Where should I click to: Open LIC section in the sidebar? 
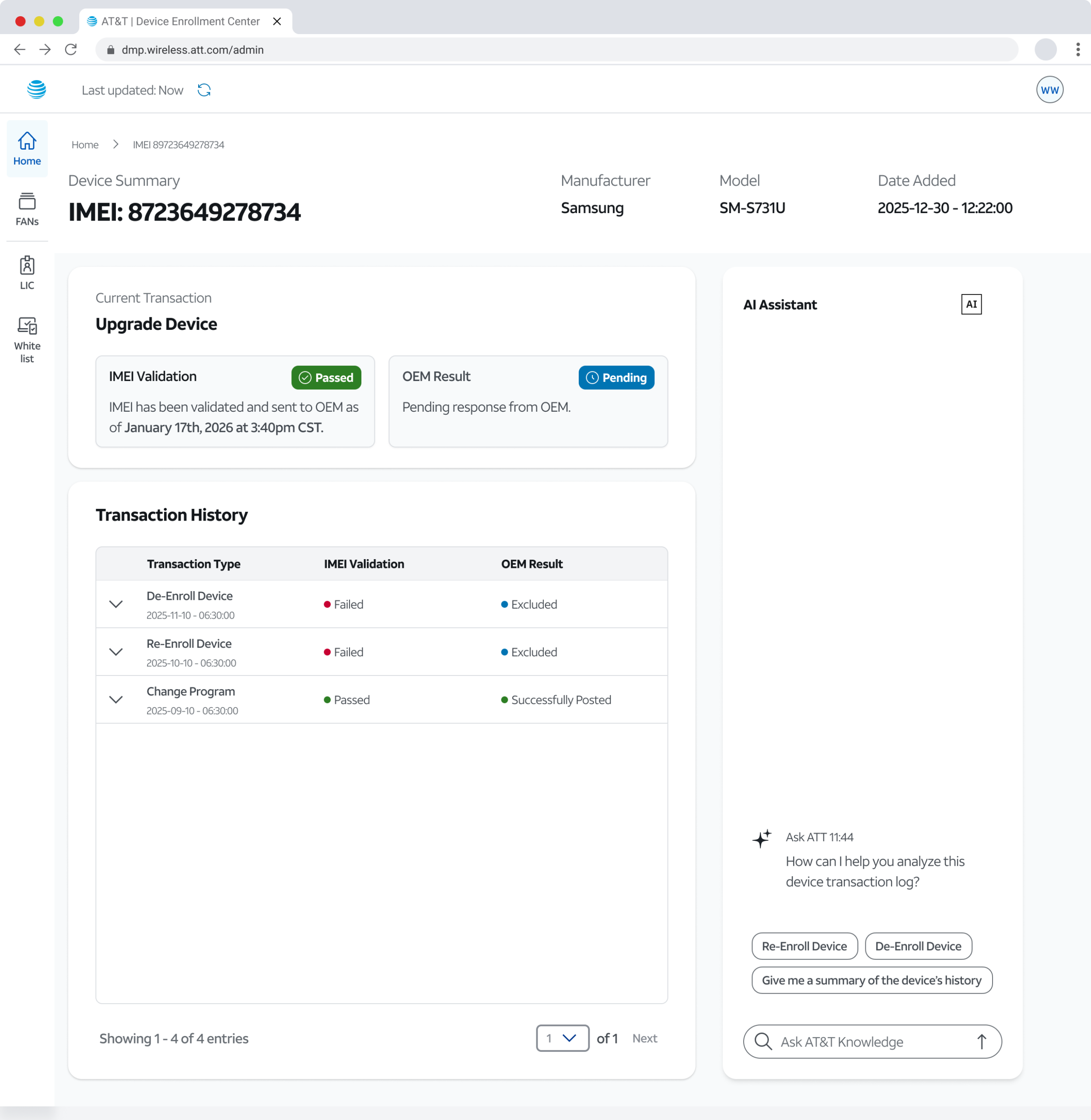[27, 273]
